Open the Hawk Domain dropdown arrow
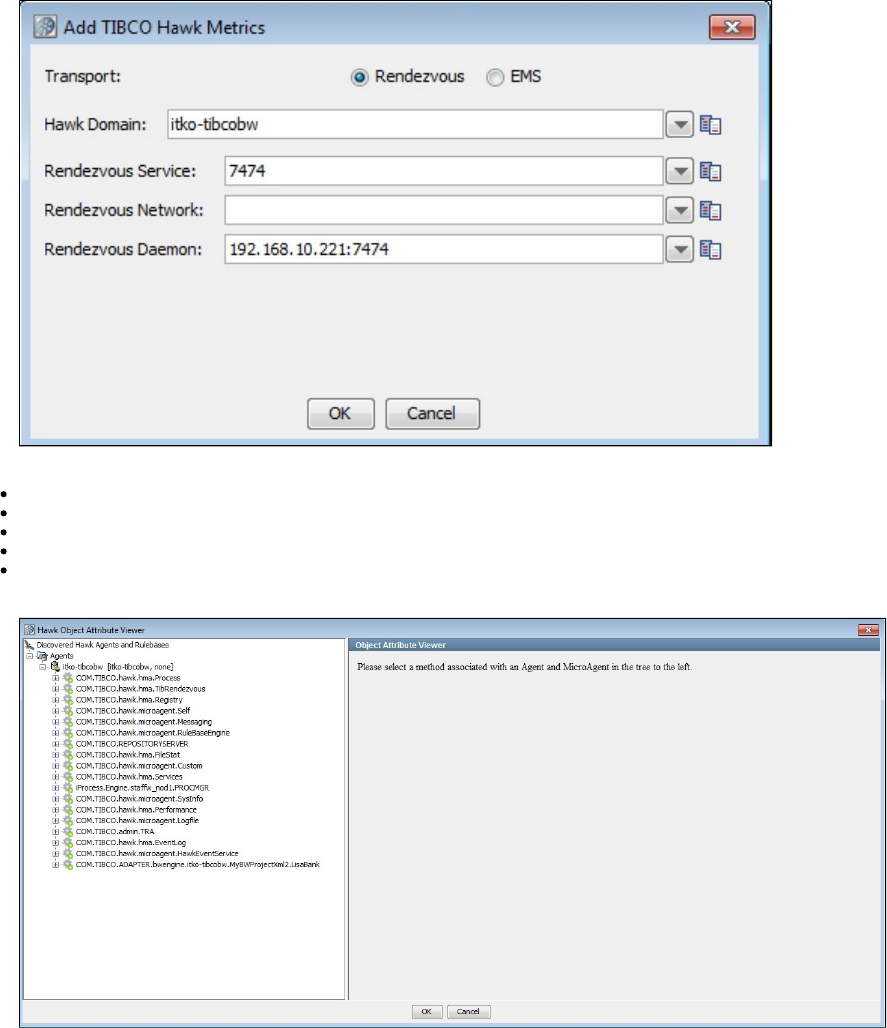 click(679, 125)
